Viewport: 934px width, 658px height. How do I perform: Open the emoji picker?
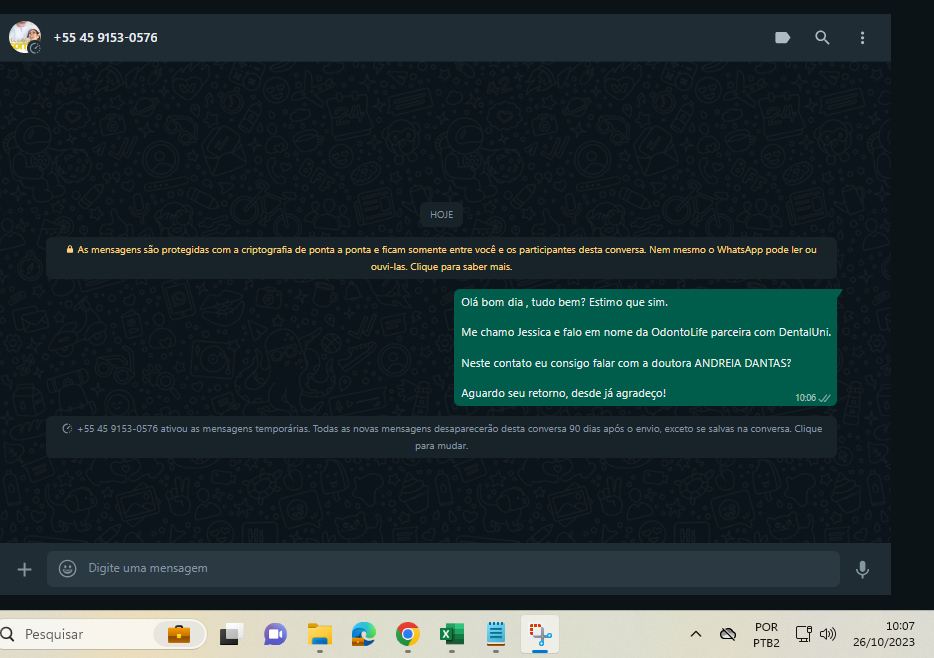pyautogui.click(x=67, y=569)
